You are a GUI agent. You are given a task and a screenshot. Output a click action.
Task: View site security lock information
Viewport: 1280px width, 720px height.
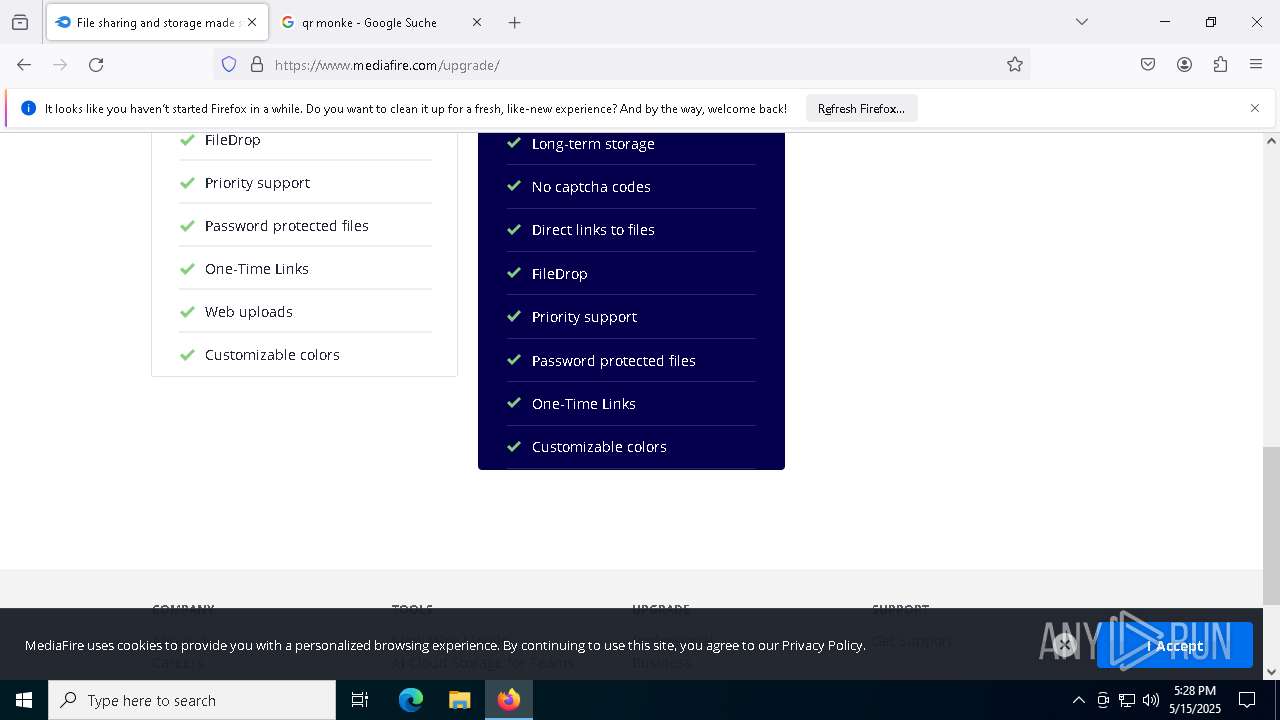point(257,65)
